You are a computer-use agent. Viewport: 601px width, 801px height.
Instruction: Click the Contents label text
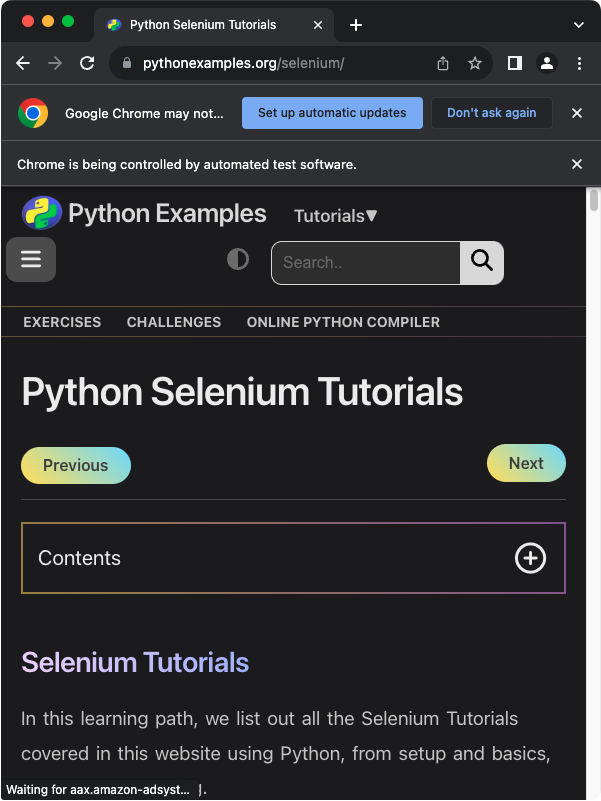point(79,558)
